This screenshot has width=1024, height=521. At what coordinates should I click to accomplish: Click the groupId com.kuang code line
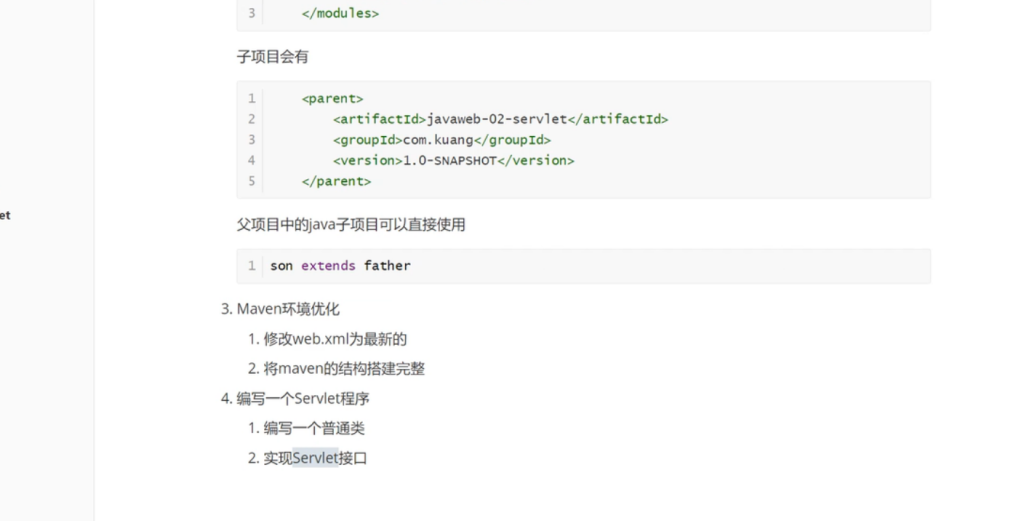coord(442,140)
